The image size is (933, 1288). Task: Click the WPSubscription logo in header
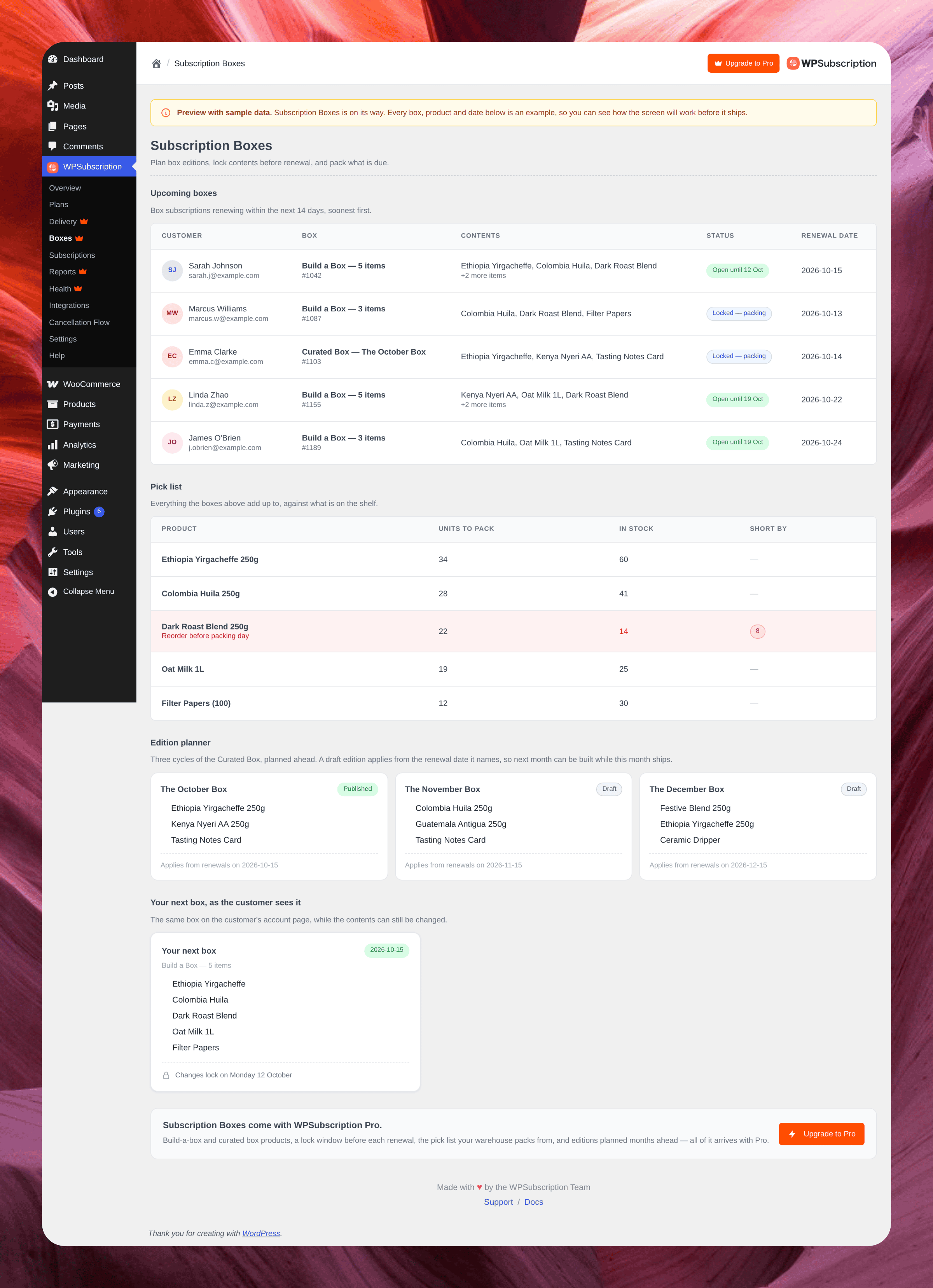832,63
